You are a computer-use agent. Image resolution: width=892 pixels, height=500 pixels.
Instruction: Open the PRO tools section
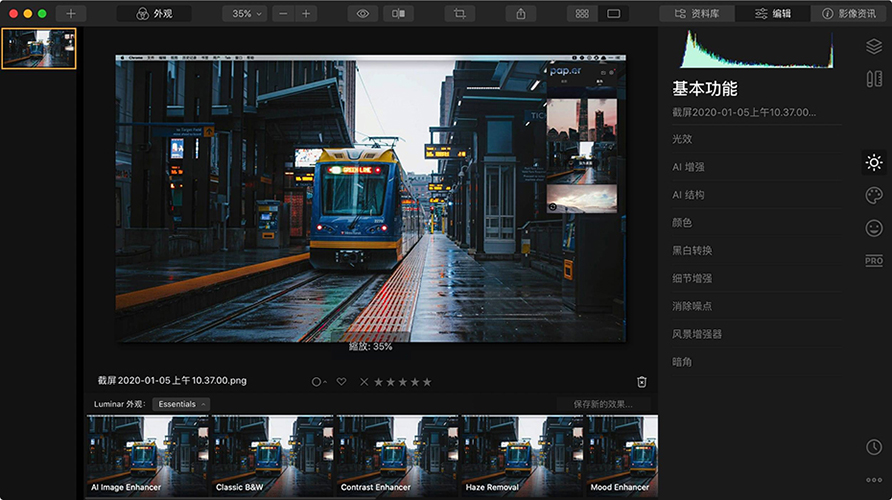tap(873, 261)
